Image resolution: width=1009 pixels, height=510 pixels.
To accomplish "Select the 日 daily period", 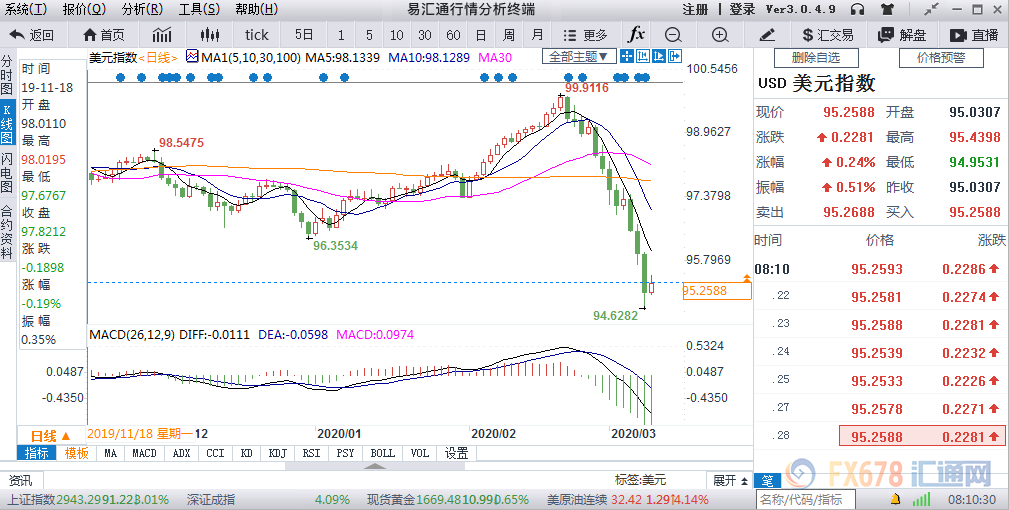I will click(x=481, y=35).
